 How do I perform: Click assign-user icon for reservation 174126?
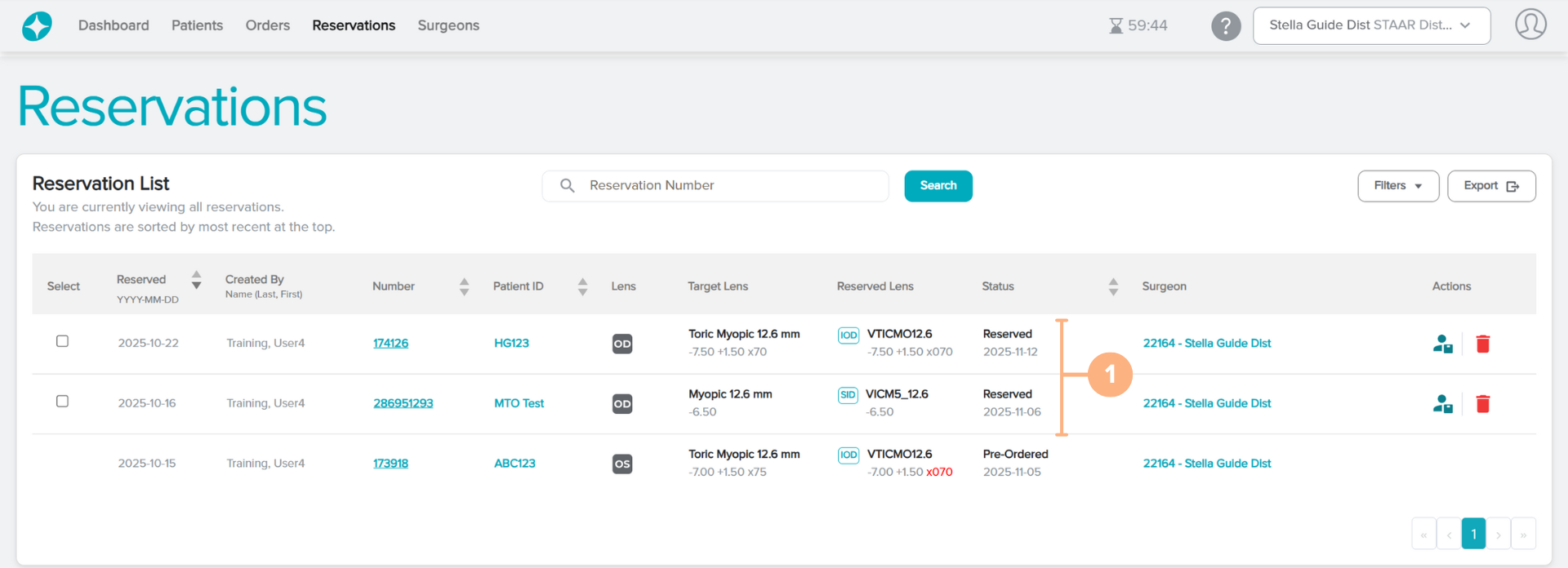(1442, 344)
